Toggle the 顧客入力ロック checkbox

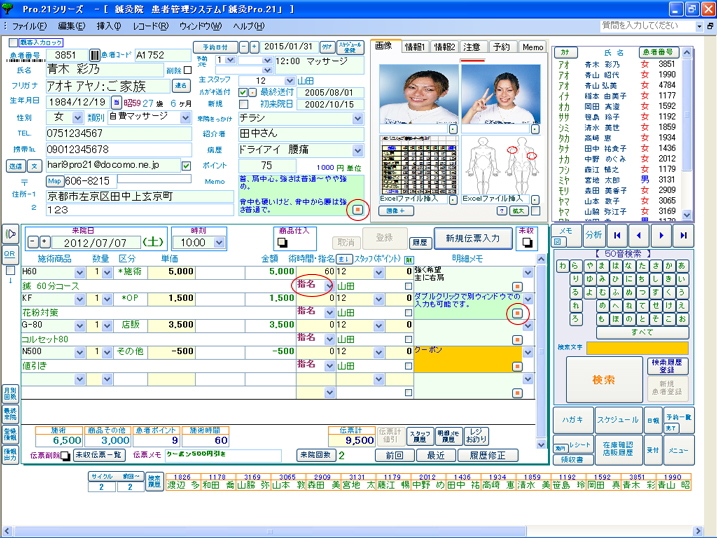(x=13, y=42)
